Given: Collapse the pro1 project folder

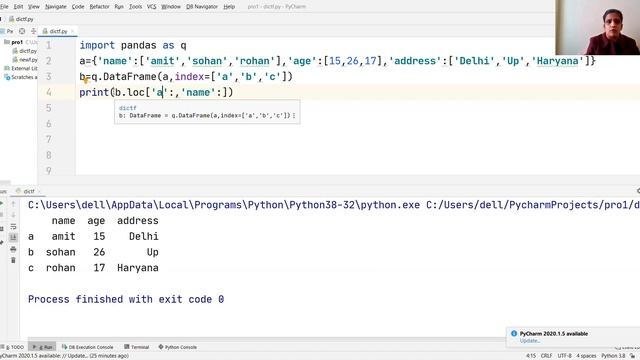Looking at the screenshot, I should click(x=17, y=42).
